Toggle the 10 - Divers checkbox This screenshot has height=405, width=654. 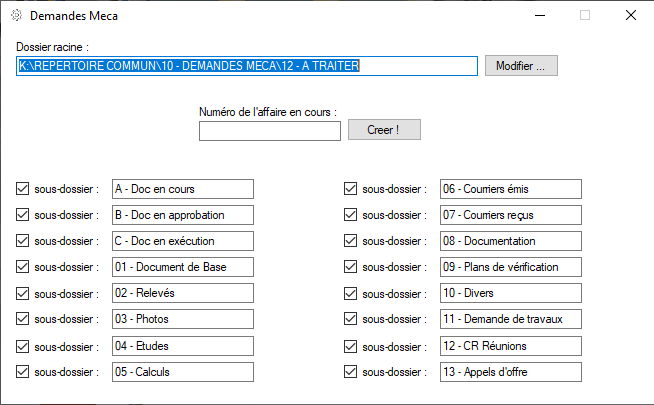tap(350, 293)
